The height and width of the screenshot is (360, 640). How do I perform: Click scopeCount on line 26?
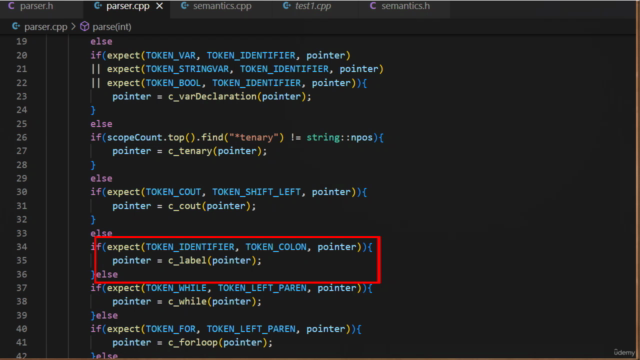pos(134,138)
